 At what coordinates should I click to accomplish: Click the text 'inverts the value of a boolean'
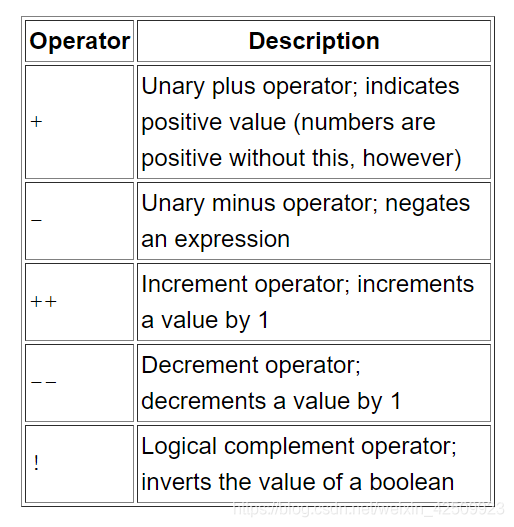point(298,482)
